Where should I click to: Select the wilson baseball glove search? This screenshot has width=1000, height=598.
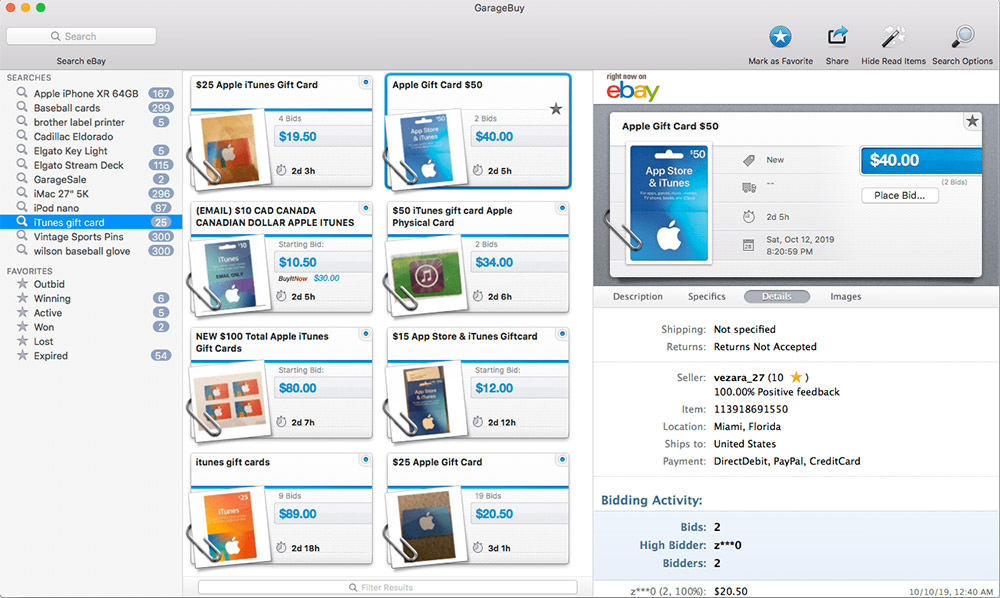[x=91, y=251]
